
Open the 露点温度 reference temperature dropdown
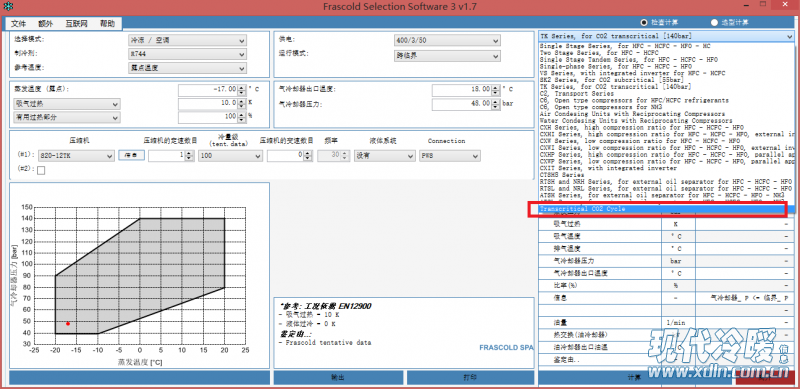187,67
